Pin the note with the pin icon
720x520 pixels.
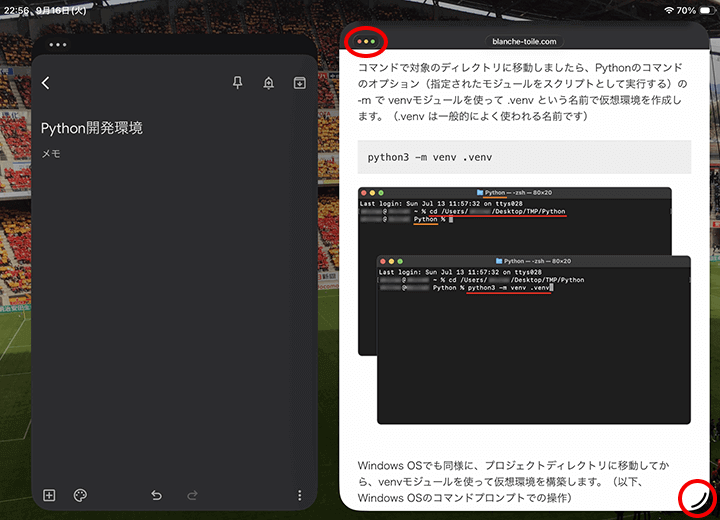(237, 83)
